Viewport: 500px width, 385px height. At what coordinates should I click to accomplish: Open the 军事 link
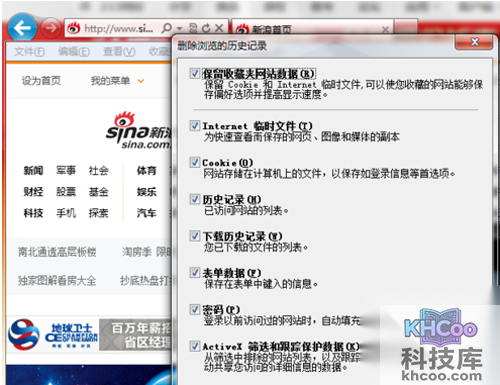(66, 171)
